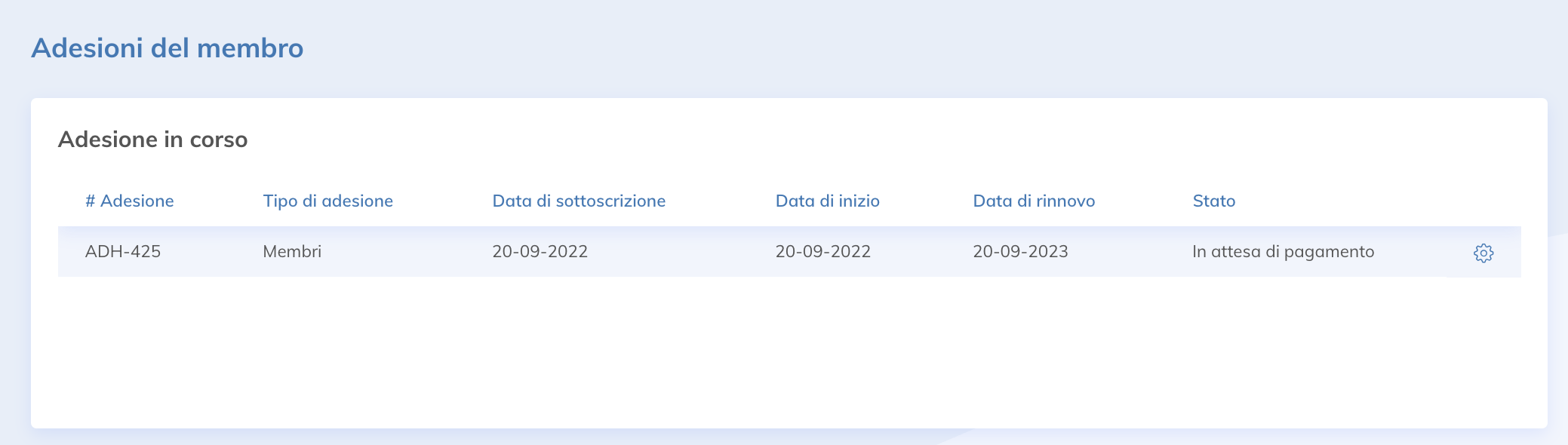The width and height of the screenshot is (1568, 445).
Task: Click the status 'In attesa di pagamento'
Action: coord(1284,251)
